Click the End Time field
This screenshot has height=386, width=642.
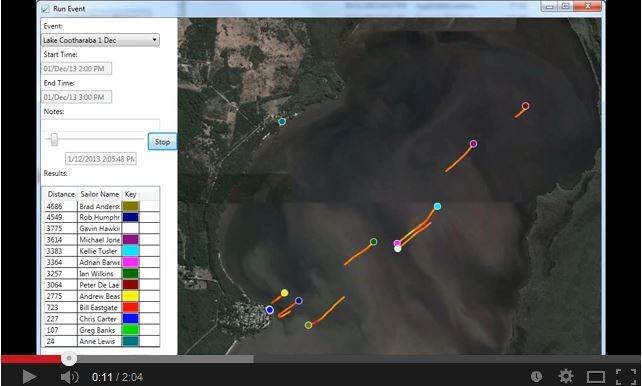point(77,97)
